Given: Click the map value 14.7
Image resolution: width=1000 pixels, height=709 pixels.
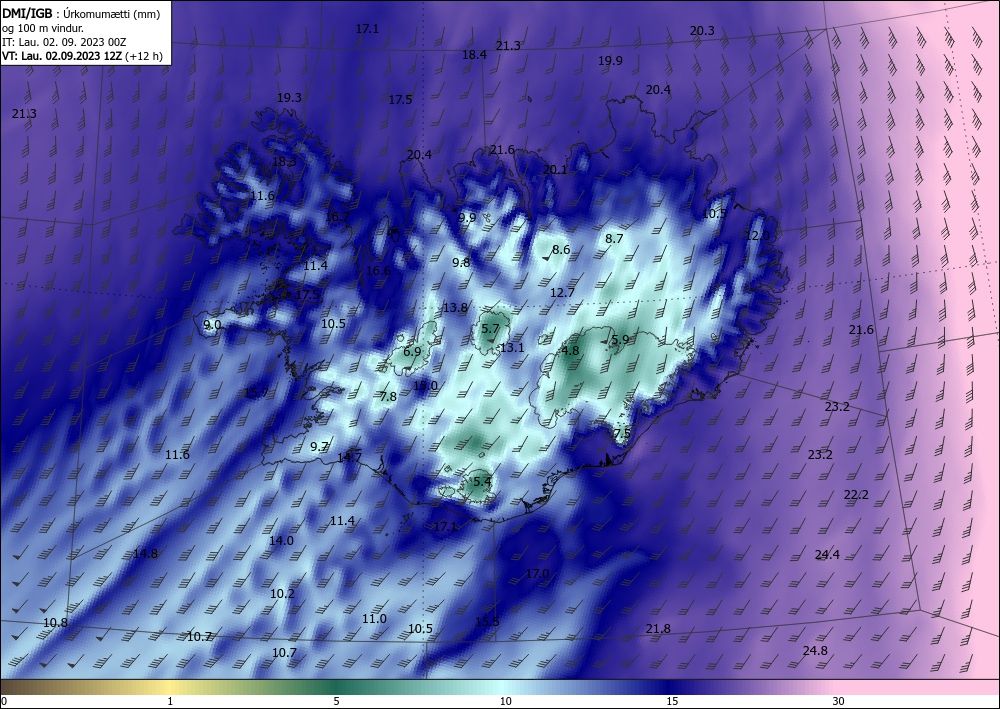Looking at the screenshot, I should pos(349,457).
